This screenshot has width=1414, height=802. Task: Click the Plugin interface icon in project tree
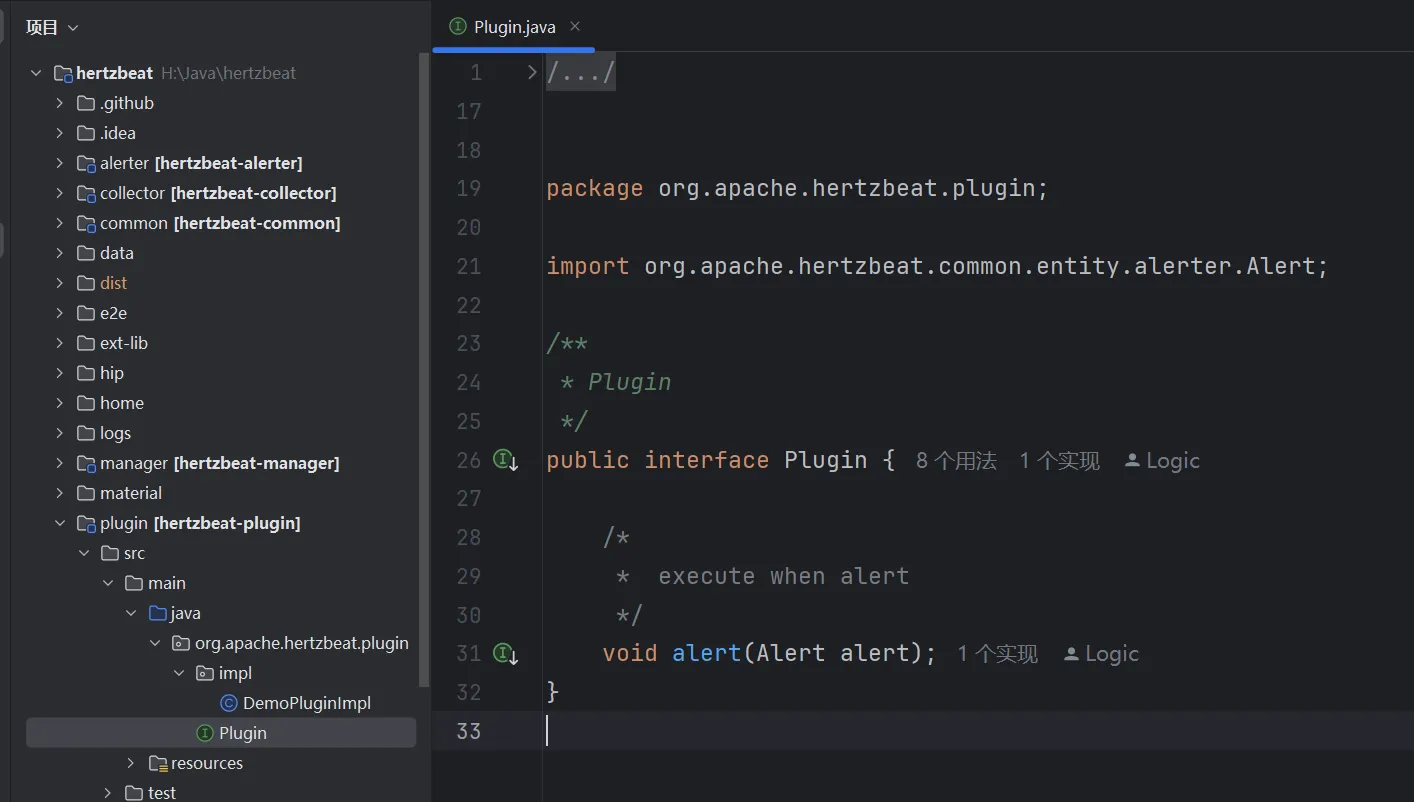[x=205, y=733]
